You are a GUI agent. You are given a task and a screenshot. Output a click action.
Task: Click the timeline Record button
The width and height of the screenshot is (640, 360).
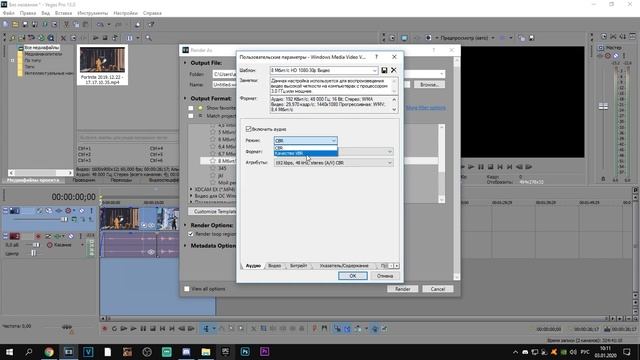coord(104,329)
